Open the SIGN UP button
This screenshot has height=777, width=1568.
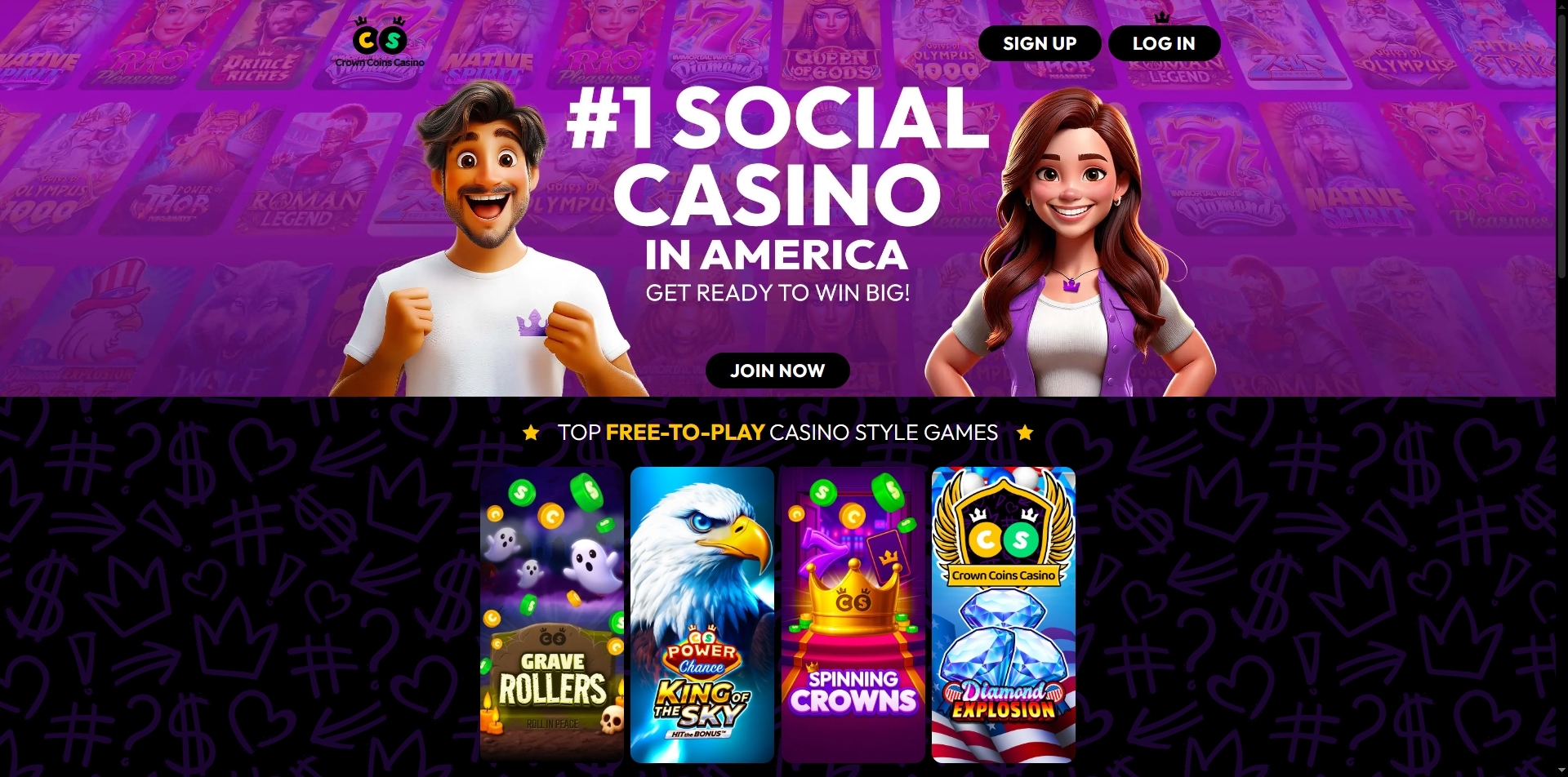point(1040,43)
